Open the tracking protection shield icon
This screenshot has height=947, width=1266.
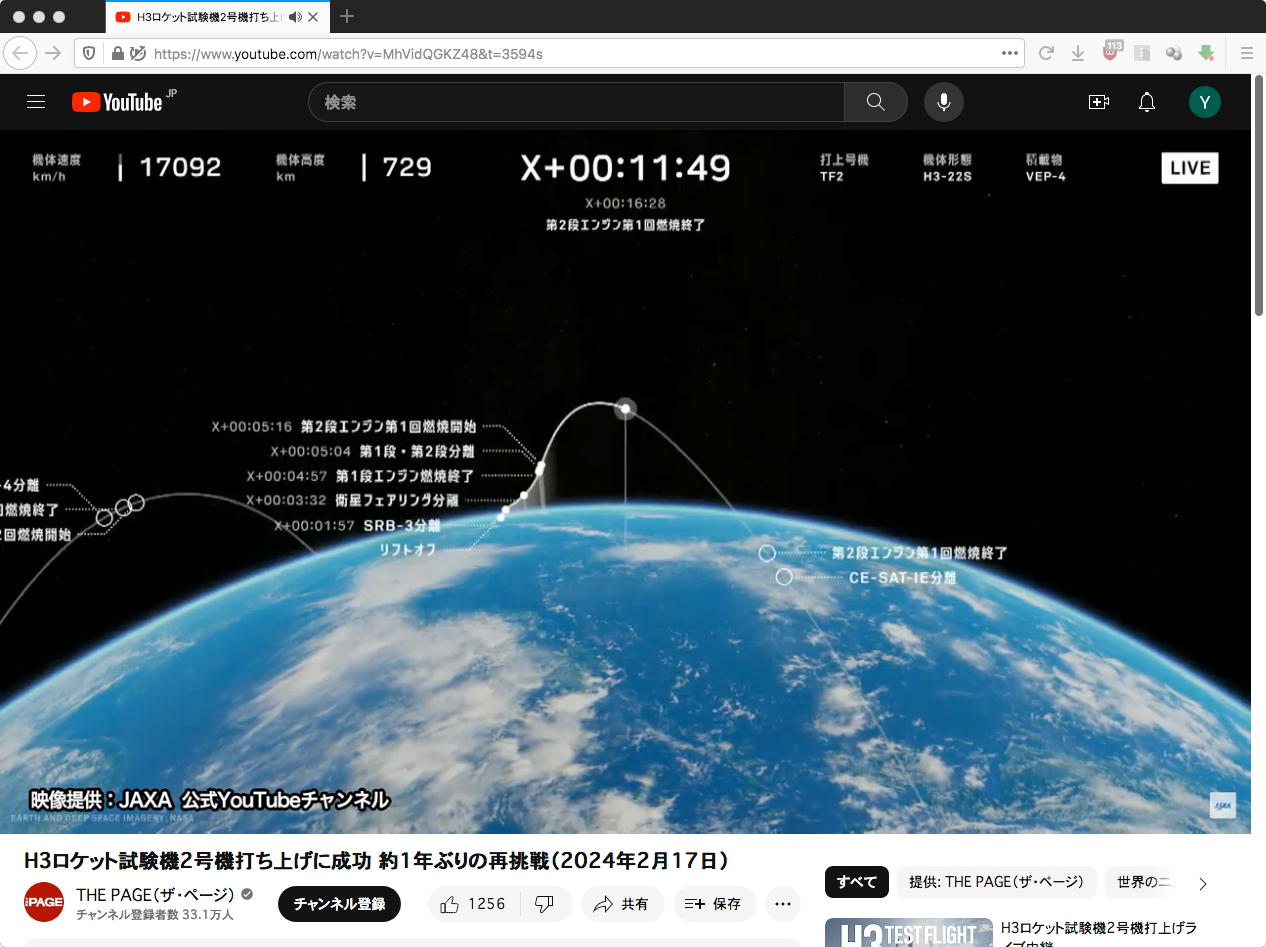[x=89, y=53]
